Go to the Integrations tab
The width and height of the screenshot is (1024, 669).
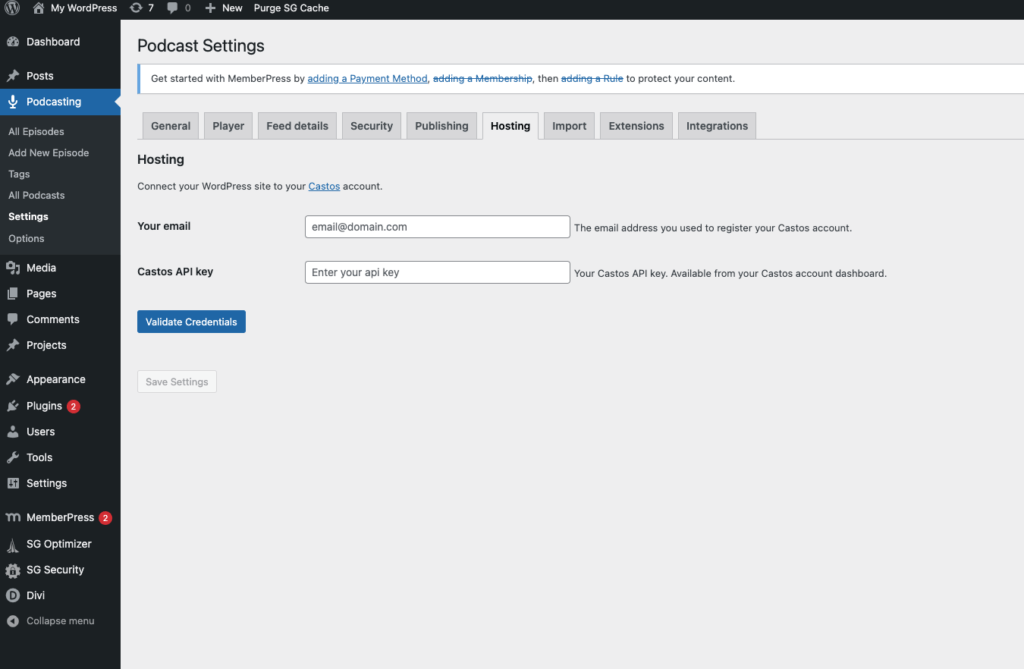717,126
